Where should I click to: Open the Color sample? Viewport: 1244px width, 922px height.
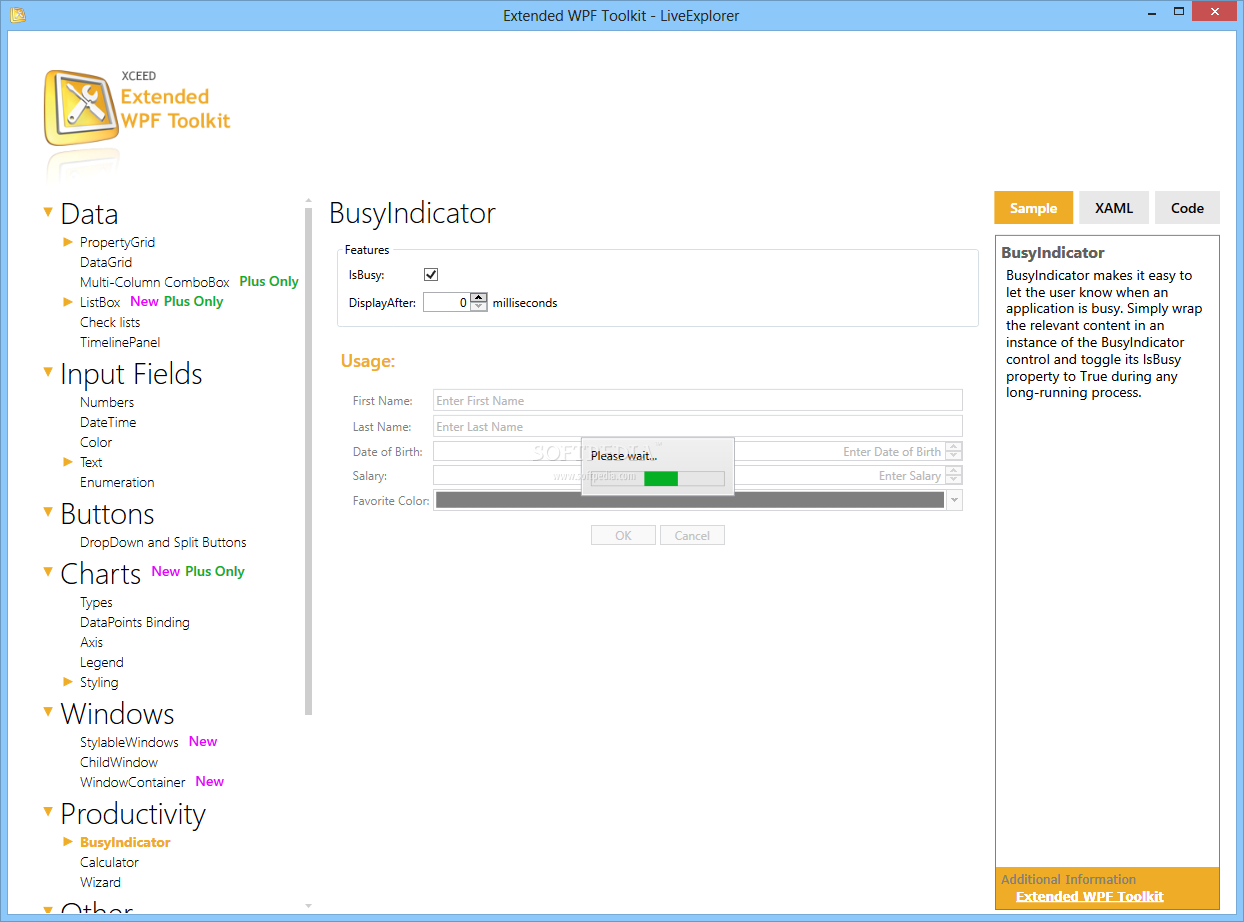pos(96,442)
